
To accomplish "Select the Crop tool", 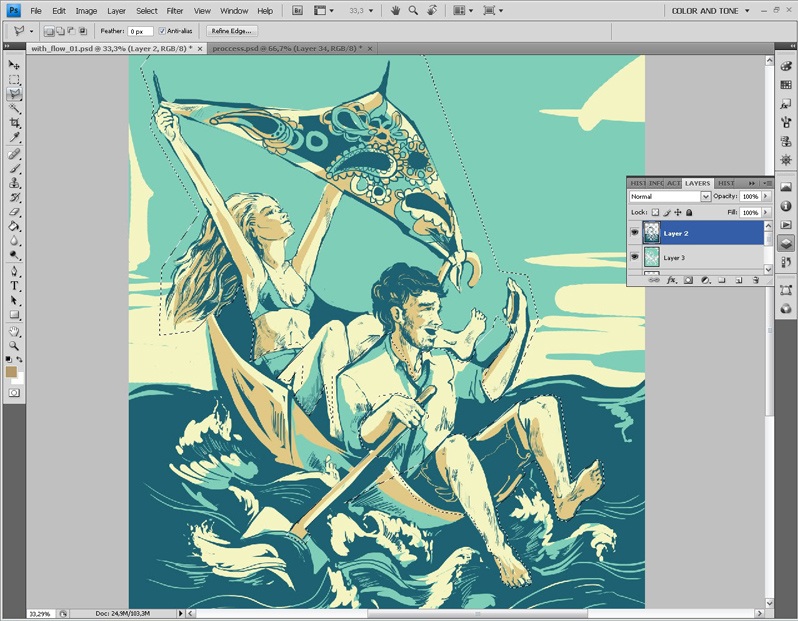I will pyautogui.click(x=14, y=122).
